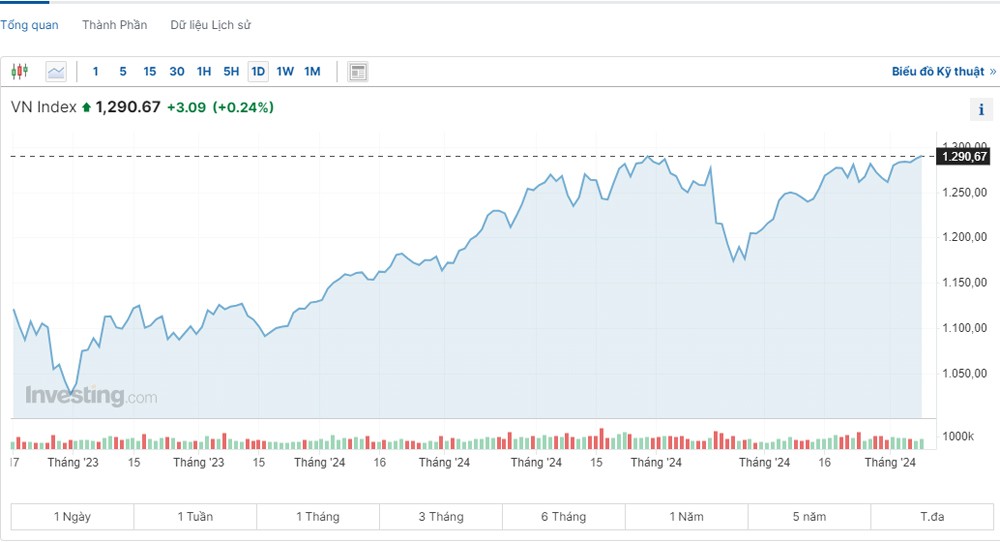The image size is (1000, 542).
Task: Switch to Thành Phần tab
Action: click(114, 25)
